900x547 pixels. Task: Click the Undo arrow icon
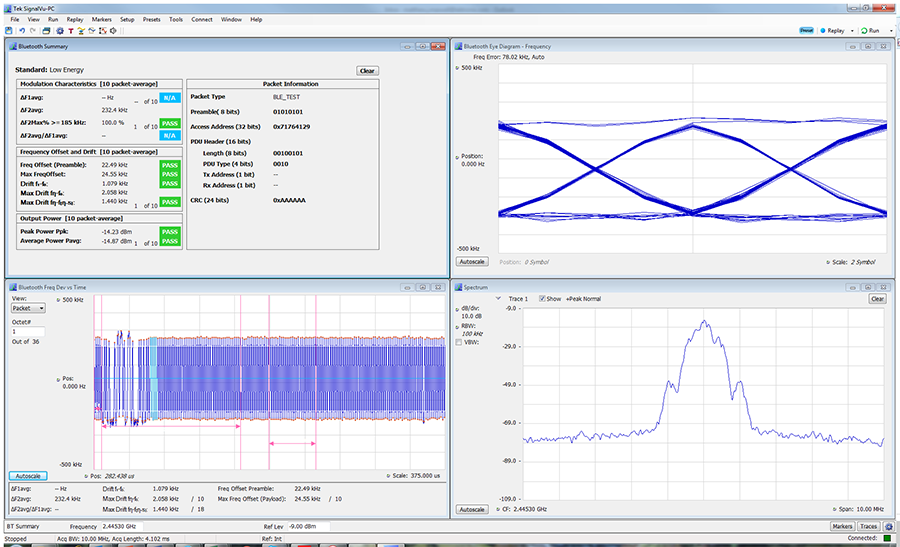[x=20, y=31]
